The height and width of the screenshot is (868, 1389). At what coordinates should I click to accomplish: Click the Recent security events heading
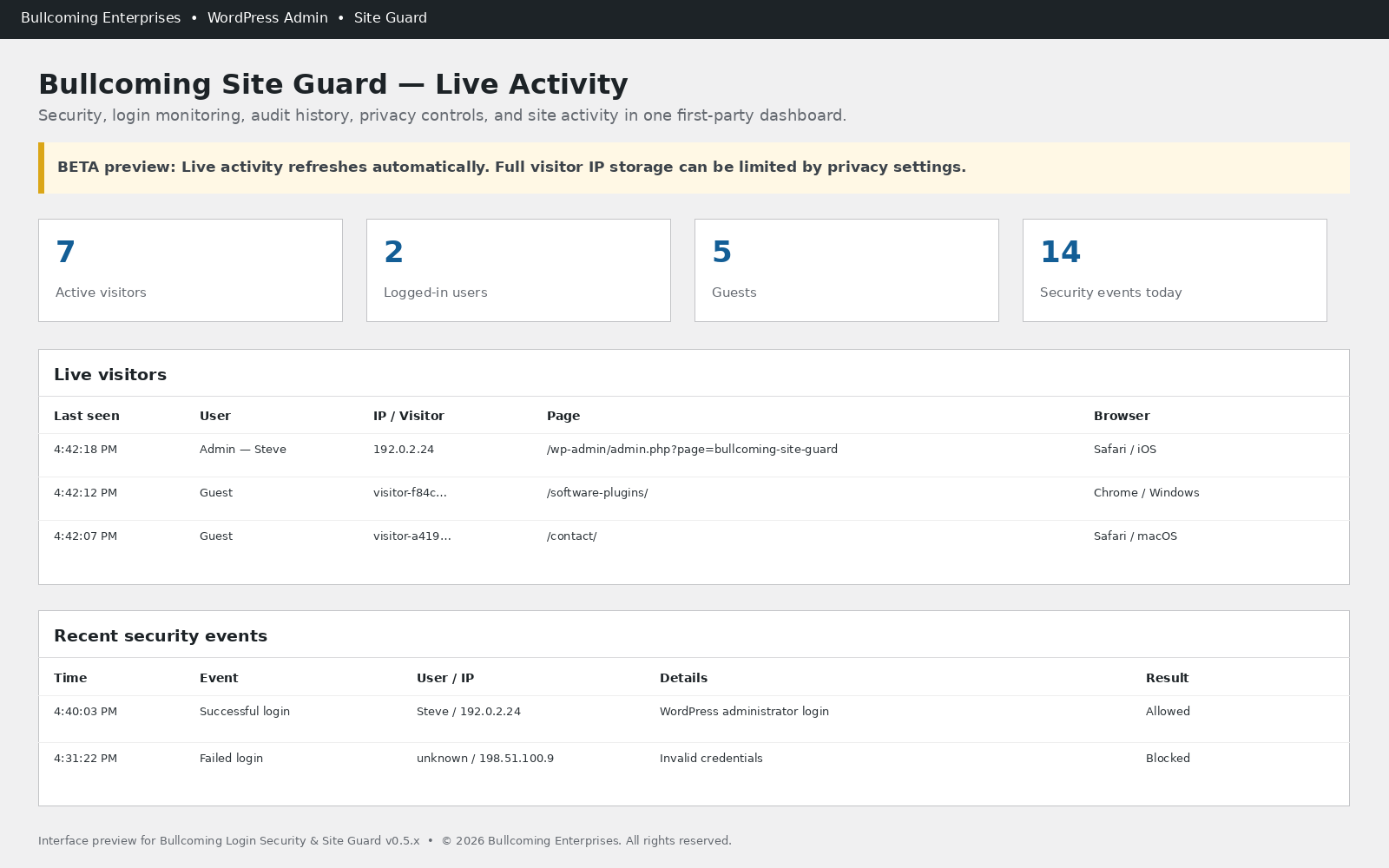pos(161,636)
